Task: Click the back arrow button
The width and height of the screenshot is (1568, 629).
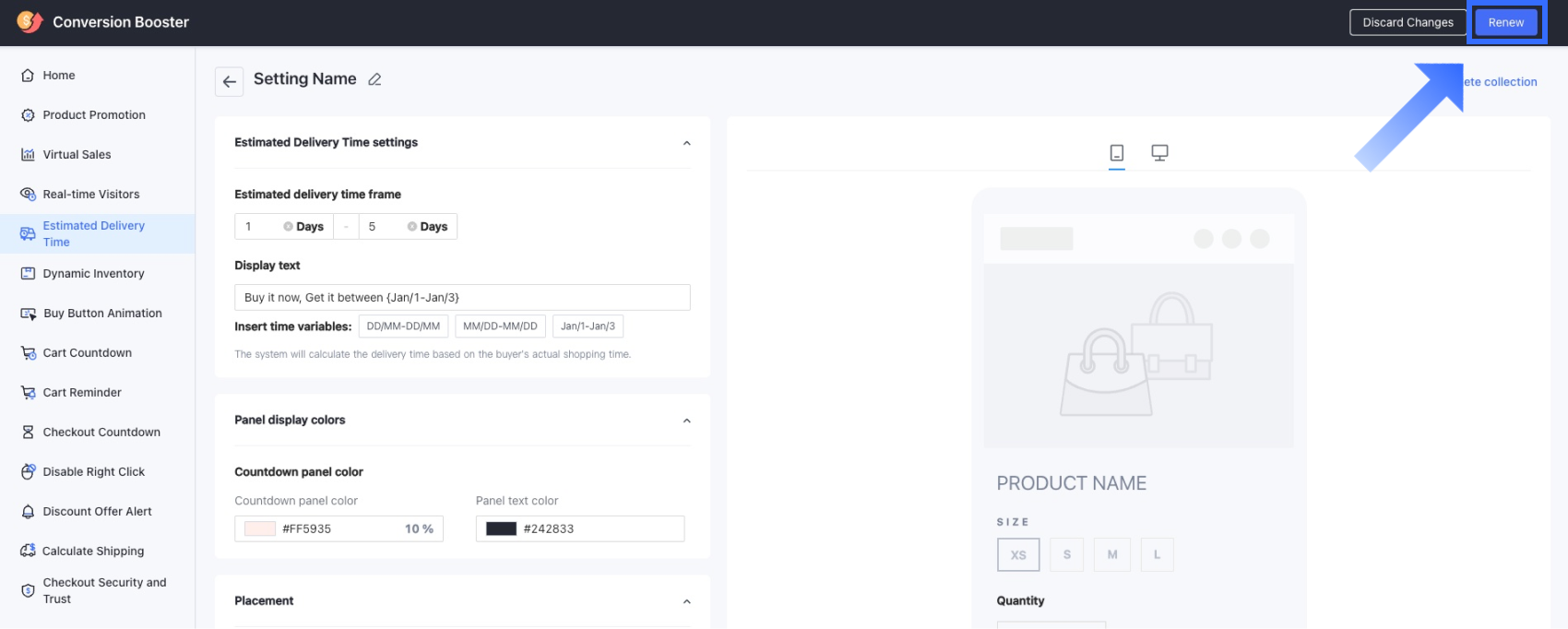Action: [230, 81]
